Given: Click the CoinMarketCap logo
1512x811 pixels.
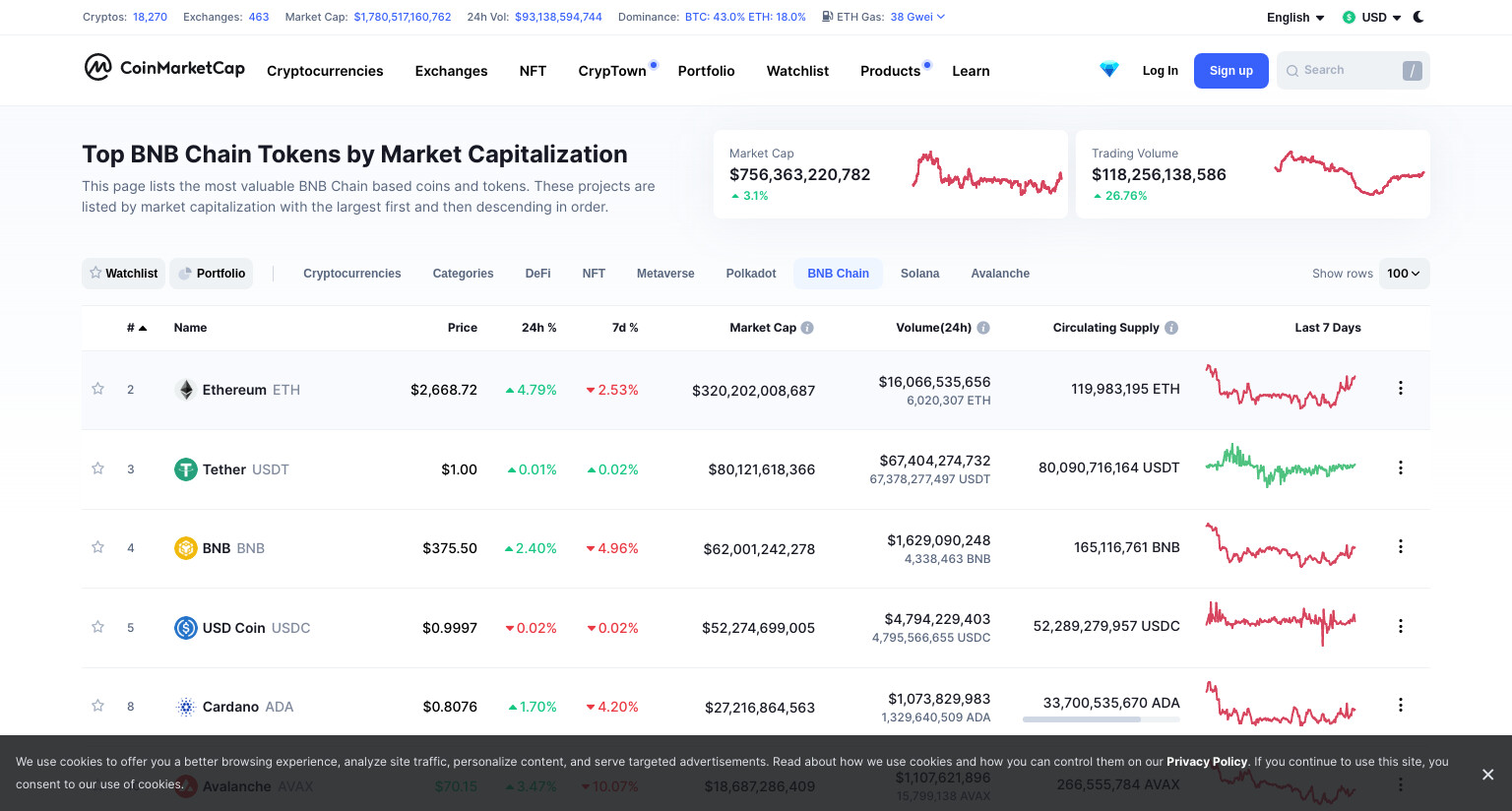Looking at the screenshot, I should [164, 67].
